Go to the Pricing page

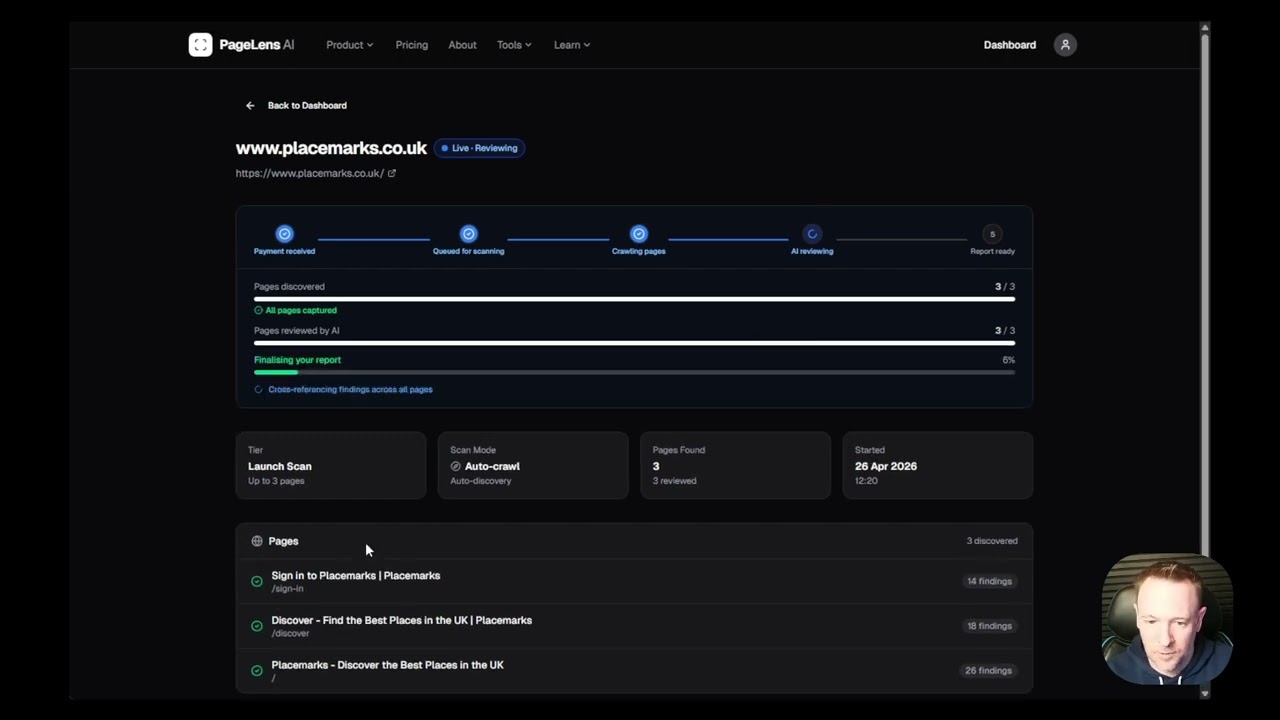point(411,45)
